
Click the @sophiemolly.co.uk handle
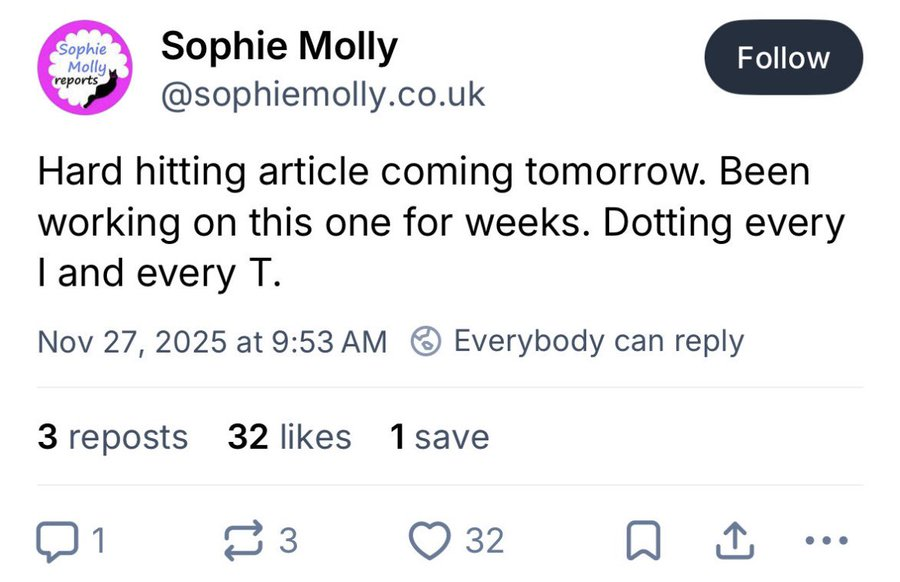click(322, 95)
